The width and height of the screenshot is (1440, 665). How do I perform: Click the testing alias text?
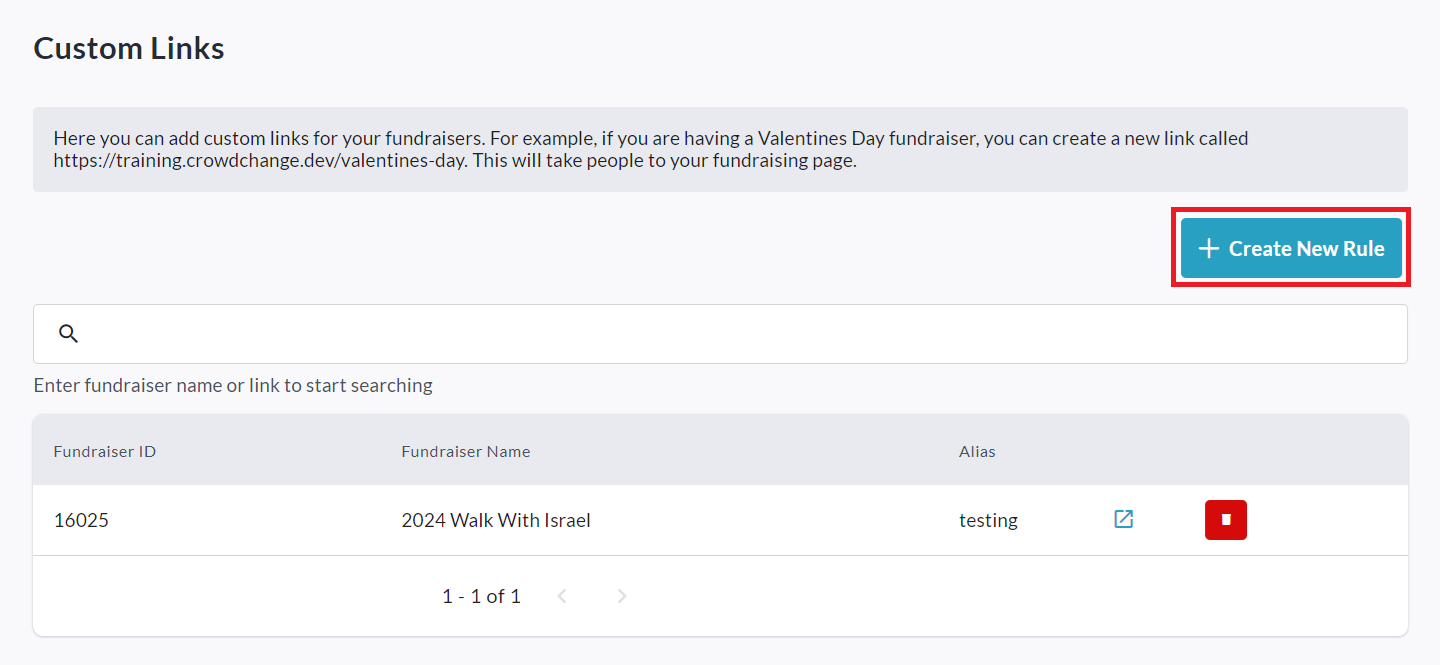[x=988, y=520]
